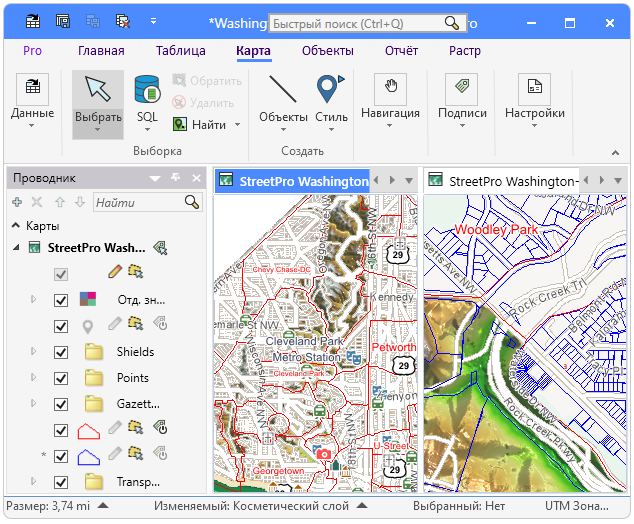
Task: Switch to the Отчёт tab
Action: (x=401, y=51)
